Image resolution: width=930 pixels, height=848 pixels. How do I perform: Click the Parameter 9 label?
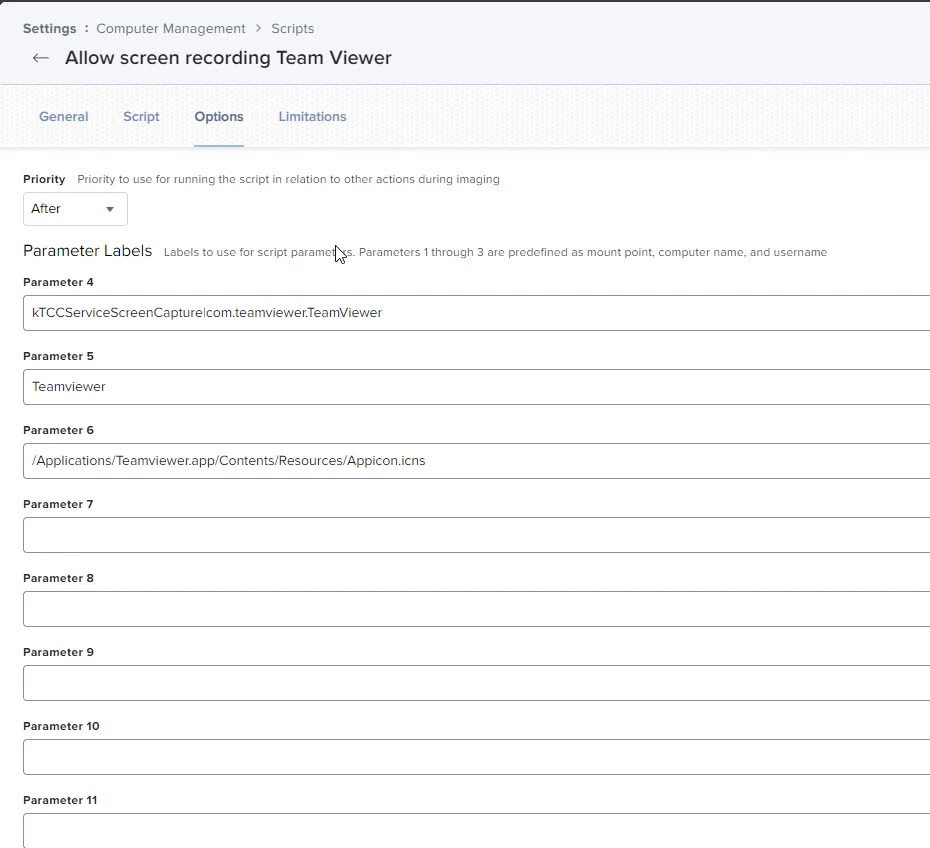click(58, 652)
